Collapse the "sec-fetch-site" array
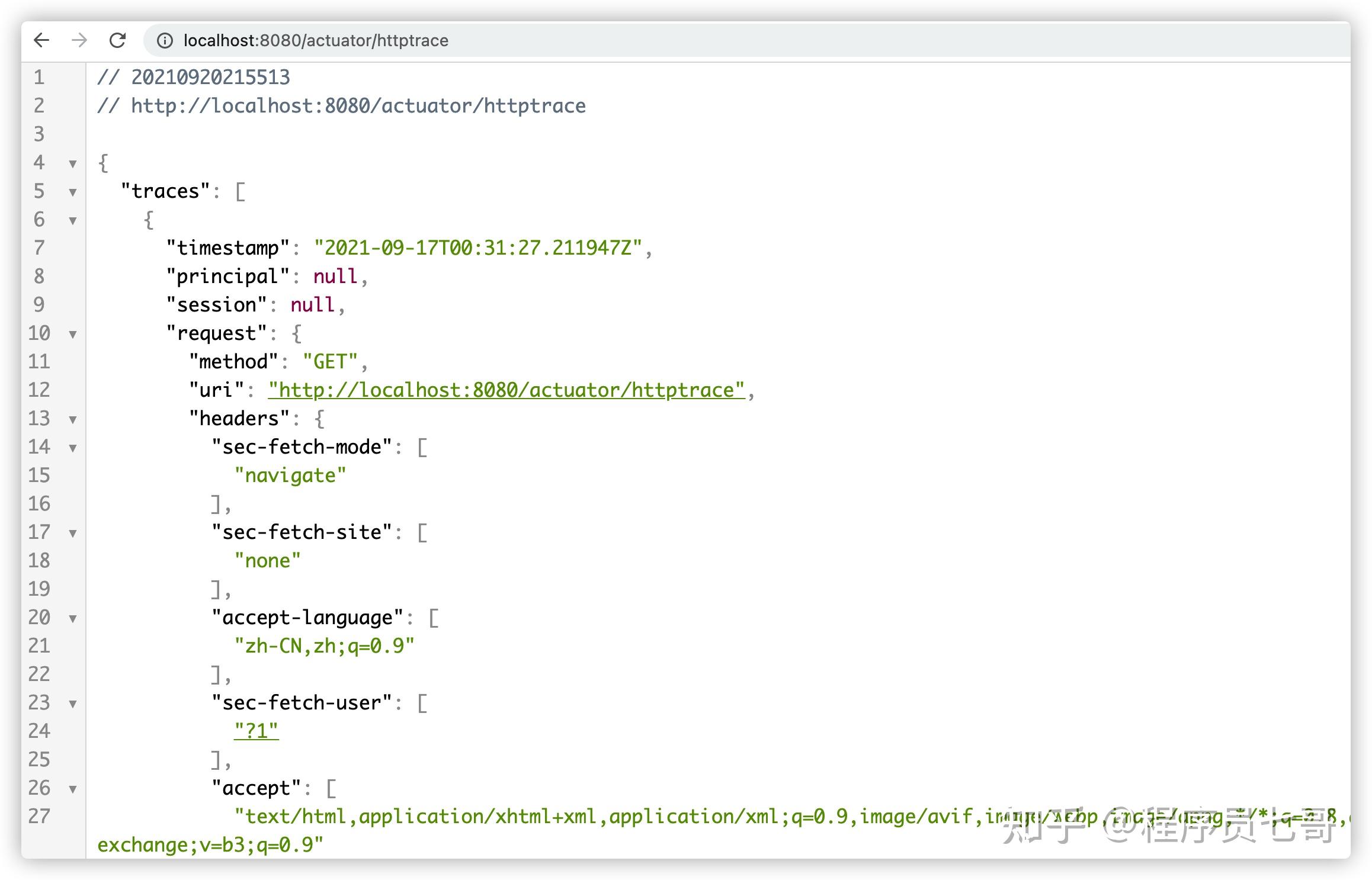The width and height of the screenshot is (1372, 880). (73, 534)
